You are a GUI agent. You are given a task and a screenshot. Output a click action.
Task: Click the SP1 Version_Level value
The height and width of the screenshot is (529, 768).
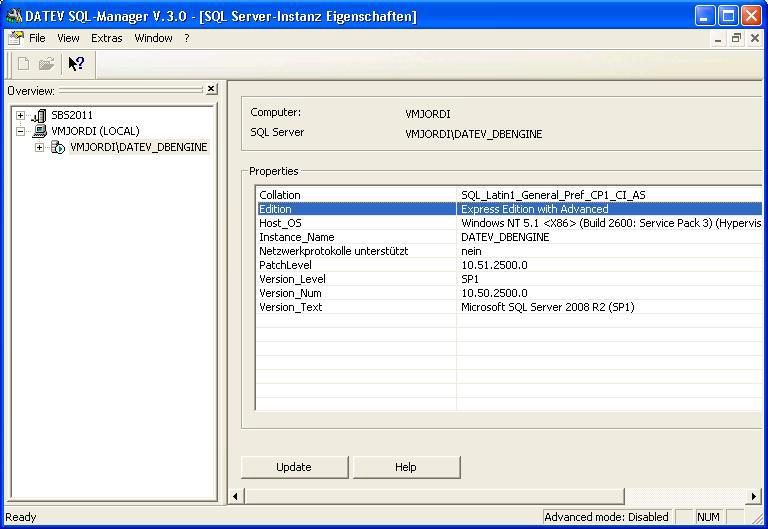tap(470, 279)
